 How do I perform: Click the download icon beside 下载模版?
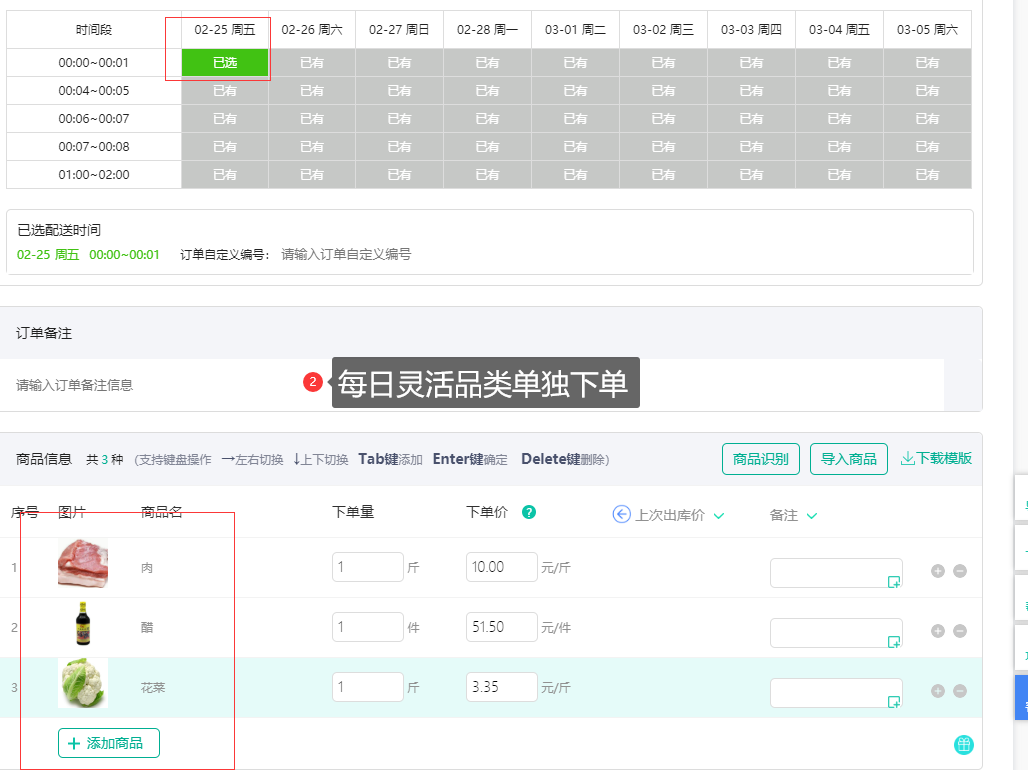tap(906, 459)
